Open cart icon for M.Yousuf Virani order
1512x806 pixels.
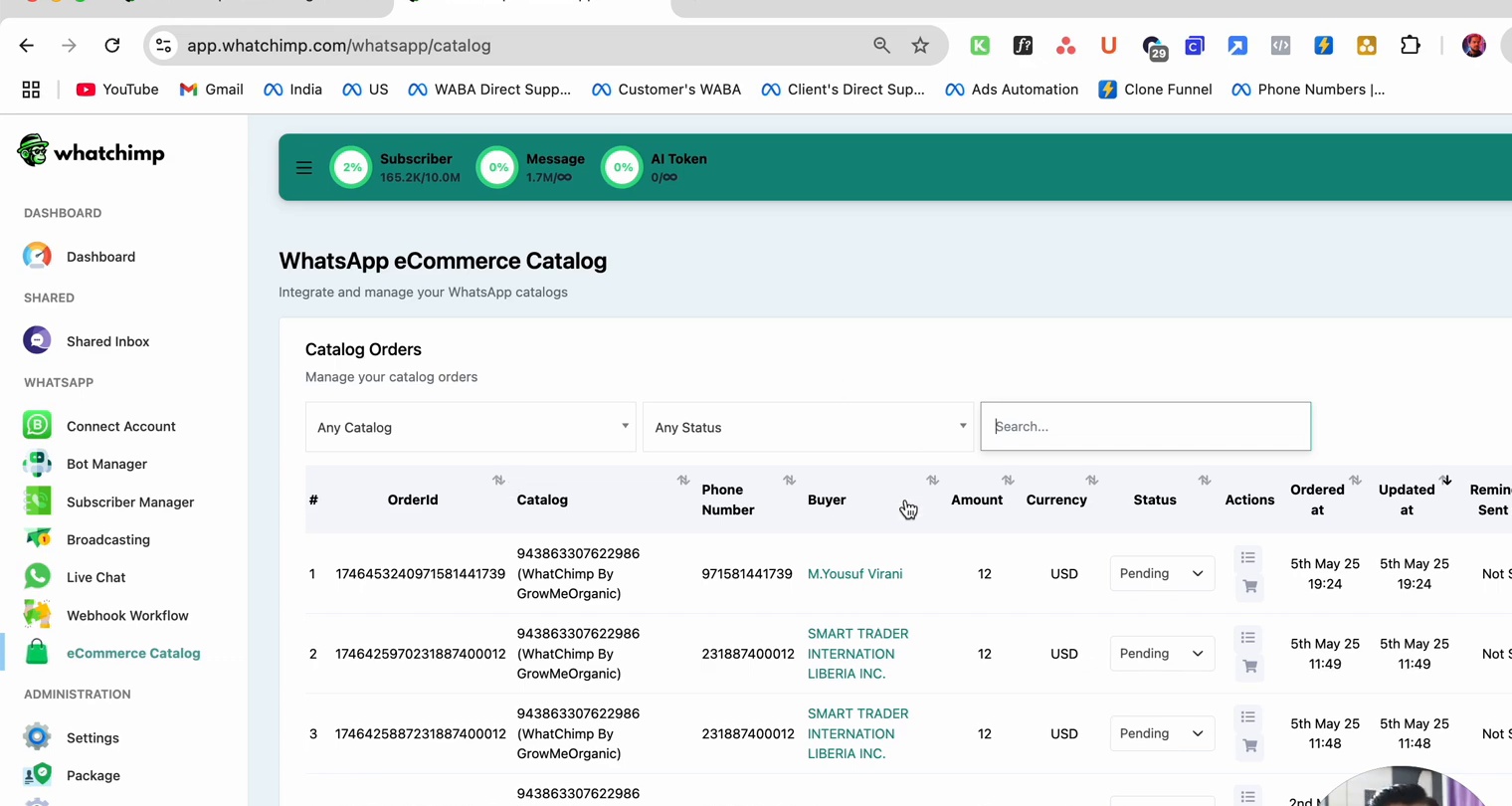1250,587
